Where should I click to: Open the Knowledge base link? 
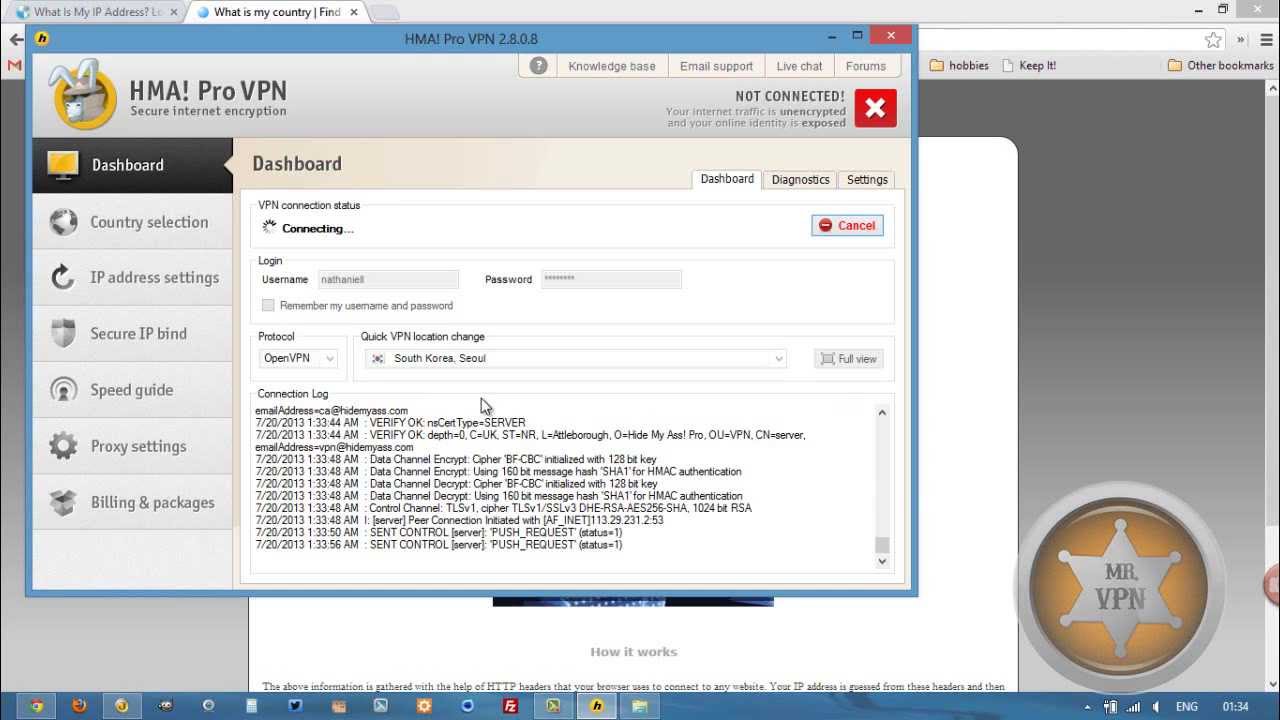[612, 66]
